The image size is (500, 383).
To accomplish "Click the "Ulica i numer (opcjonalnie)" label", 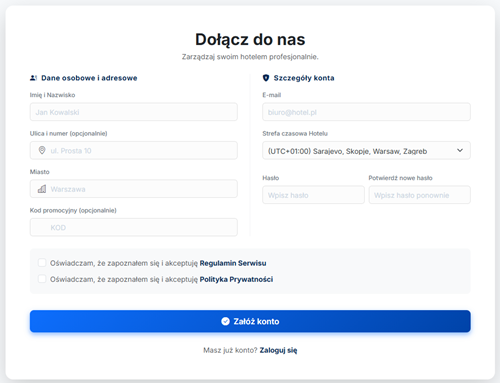I will [x=68, y=134].
